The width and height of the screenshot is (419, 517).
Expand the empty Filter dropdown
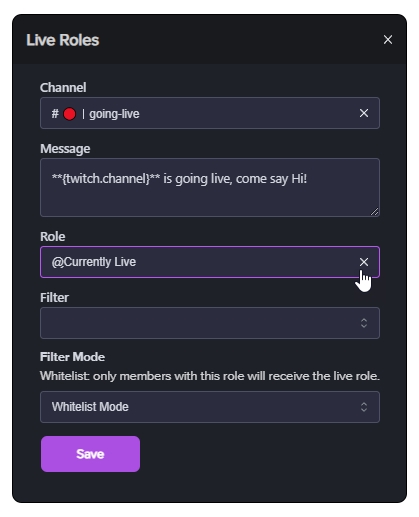tap(210, 323)
